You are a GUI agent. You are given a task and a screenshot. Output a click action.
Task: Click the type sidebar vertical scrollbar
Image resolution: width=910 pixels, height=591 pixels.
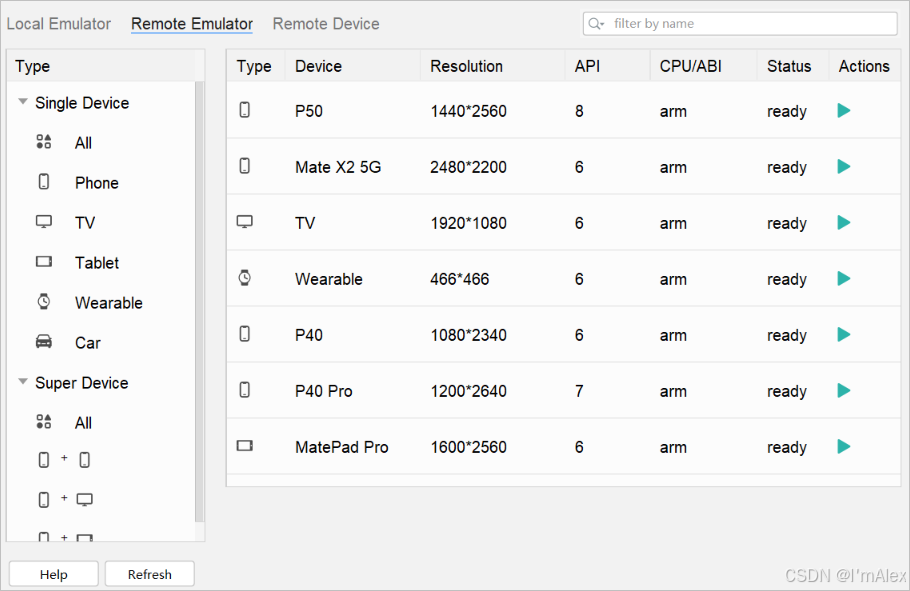click(200, 302)
